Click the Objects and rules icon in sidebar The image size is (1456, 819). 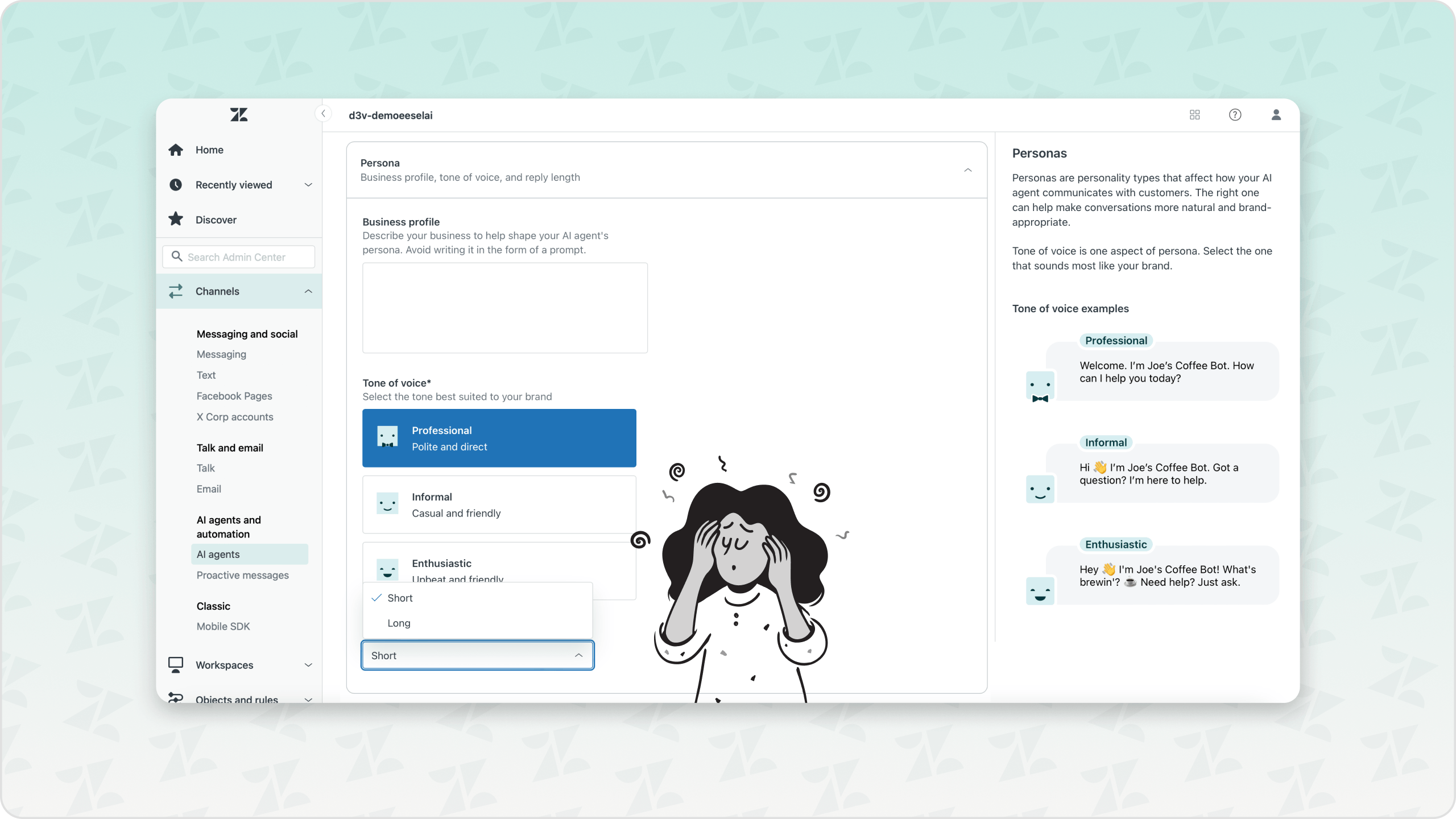click(x=176, y=698)
